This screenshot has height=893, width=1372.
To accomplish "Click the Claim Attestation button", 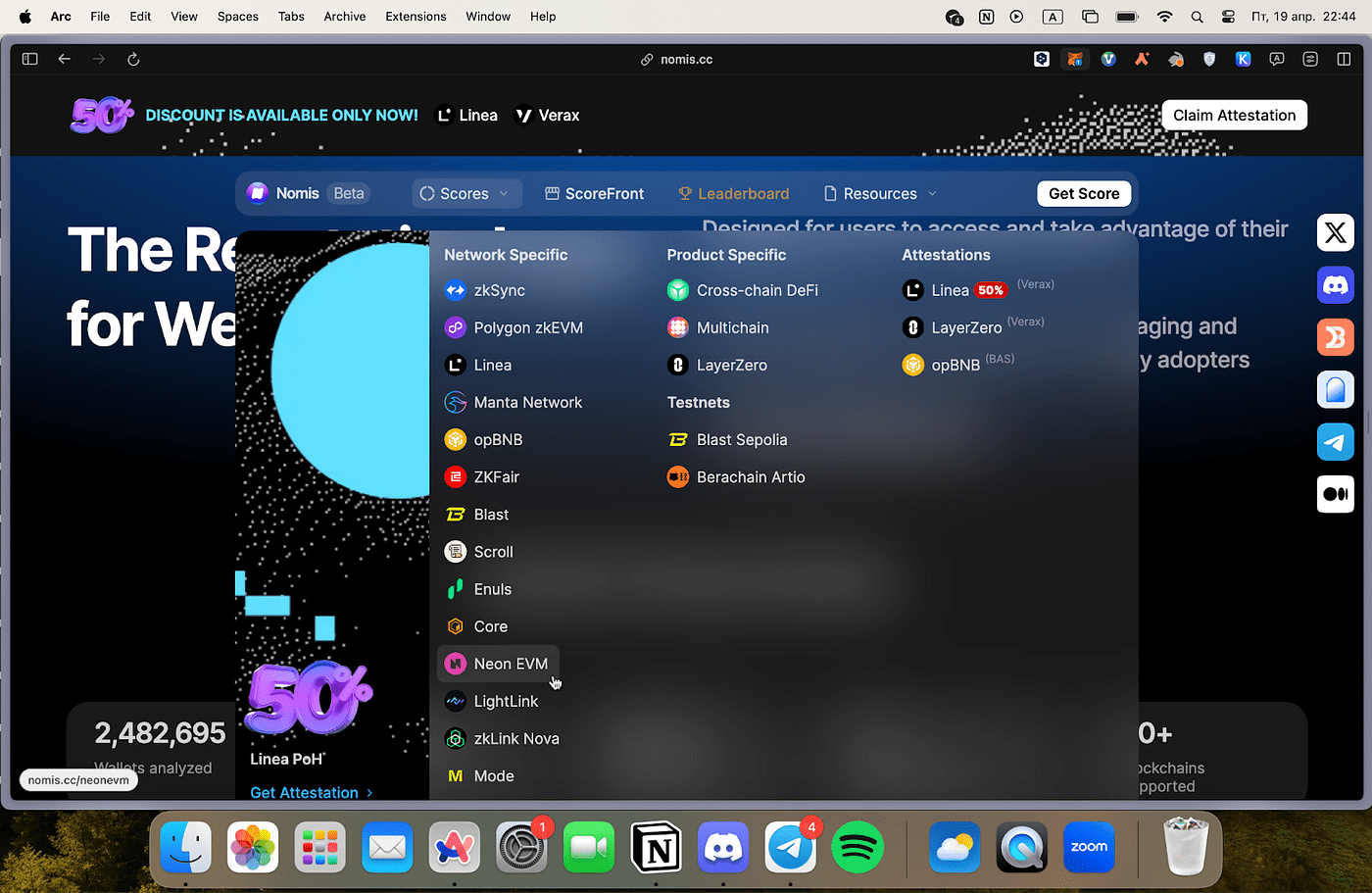I will (1234, 115).
